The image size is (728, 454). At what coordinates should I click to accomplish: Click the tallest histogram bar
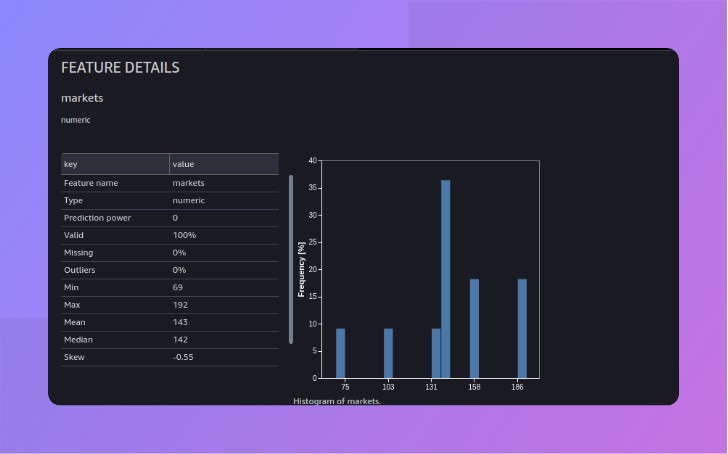click(446, 279)
